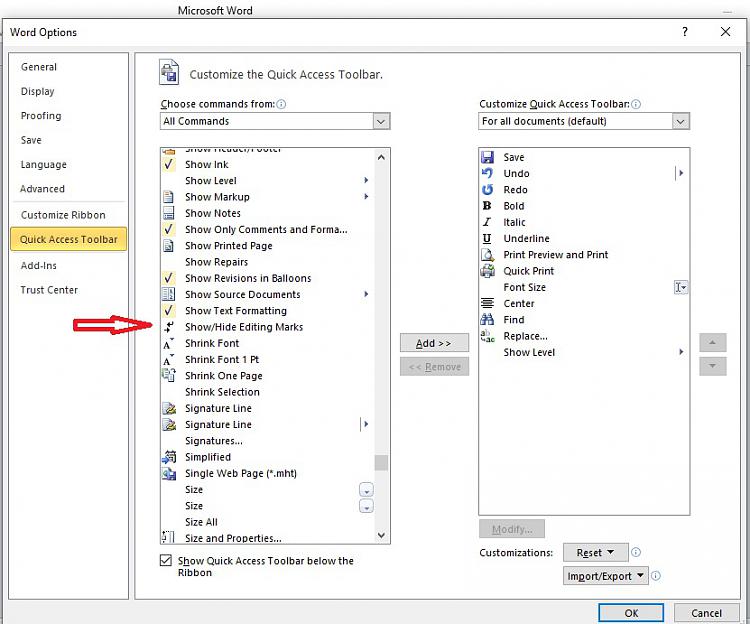Select the Print Preview and Print icon
750x624 pixels.
pyautogui.click(x=487, y=255)
